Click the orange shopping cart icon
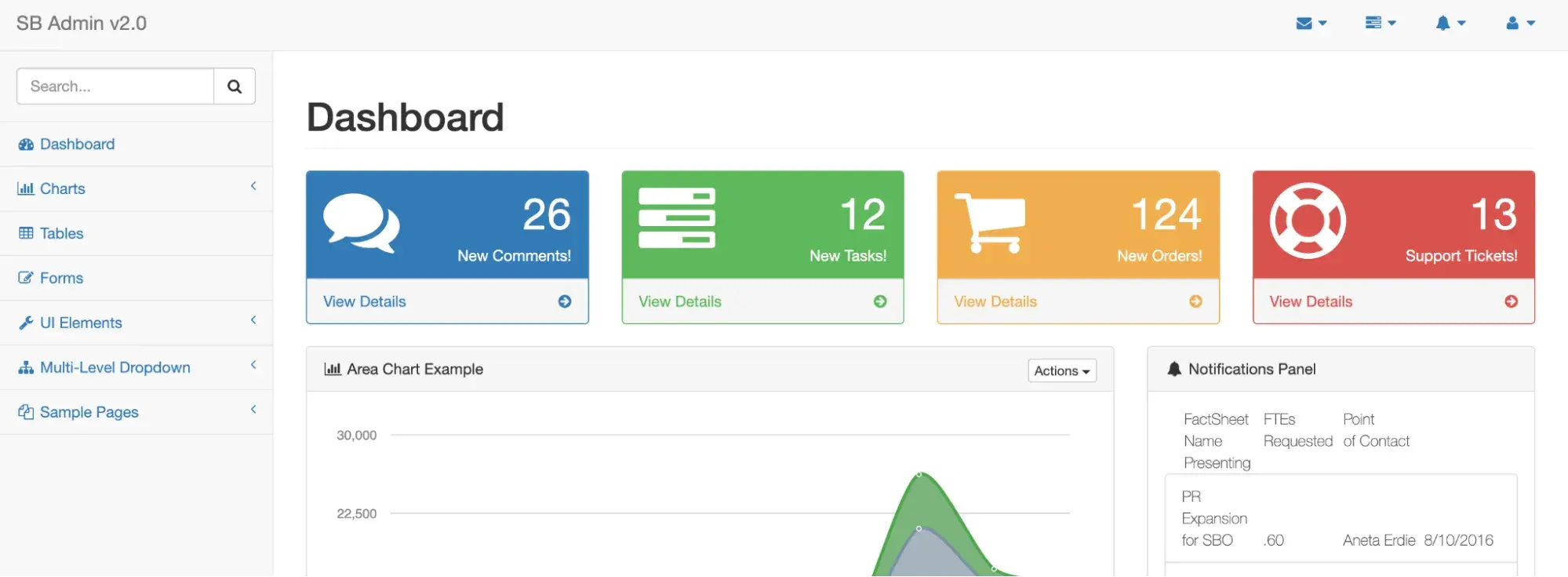Image resolution: width=1568 pixels, height=577 pixels. click(x=990, y=223)
